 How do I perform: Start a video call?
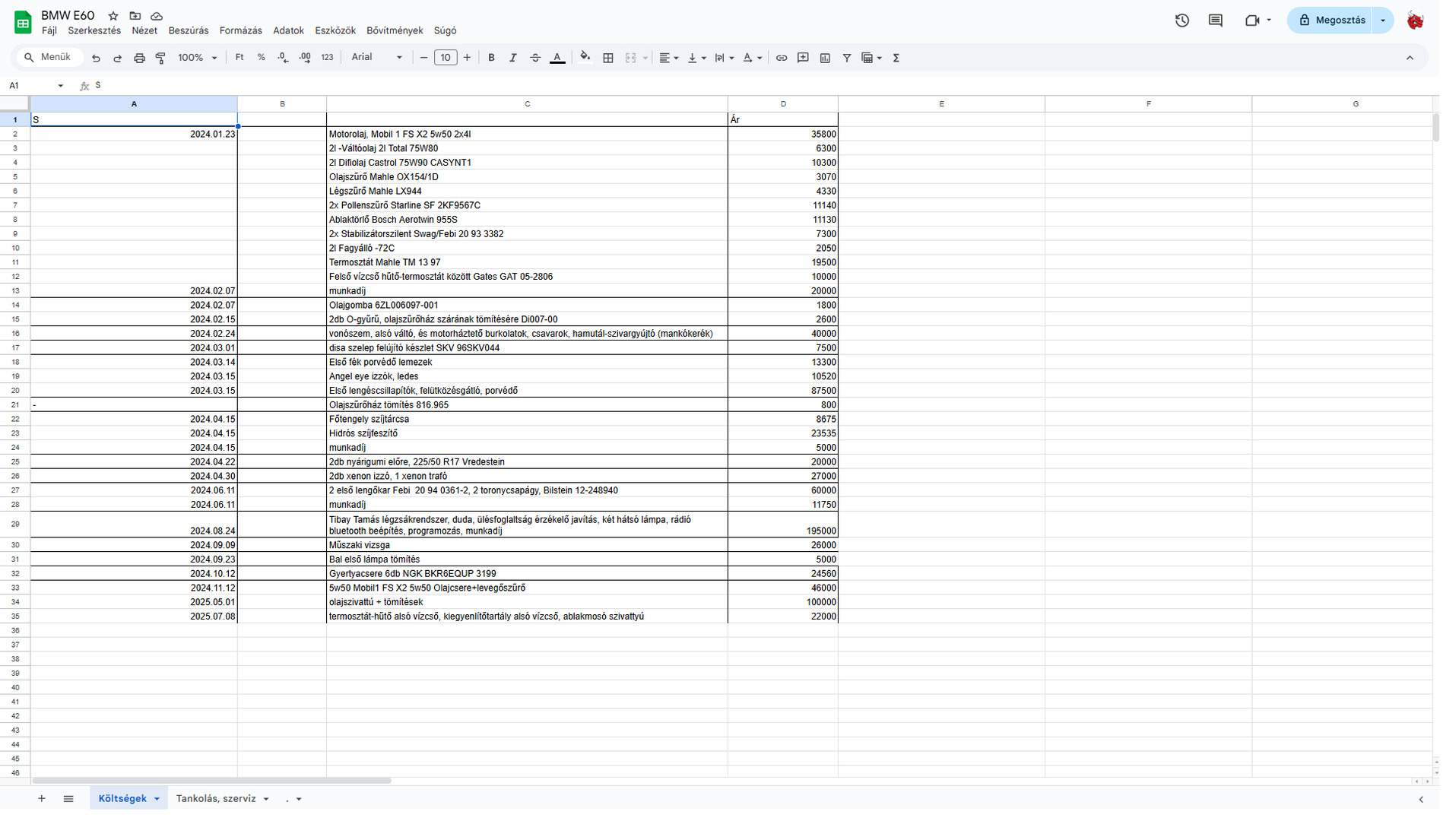tap(1252, 21)
